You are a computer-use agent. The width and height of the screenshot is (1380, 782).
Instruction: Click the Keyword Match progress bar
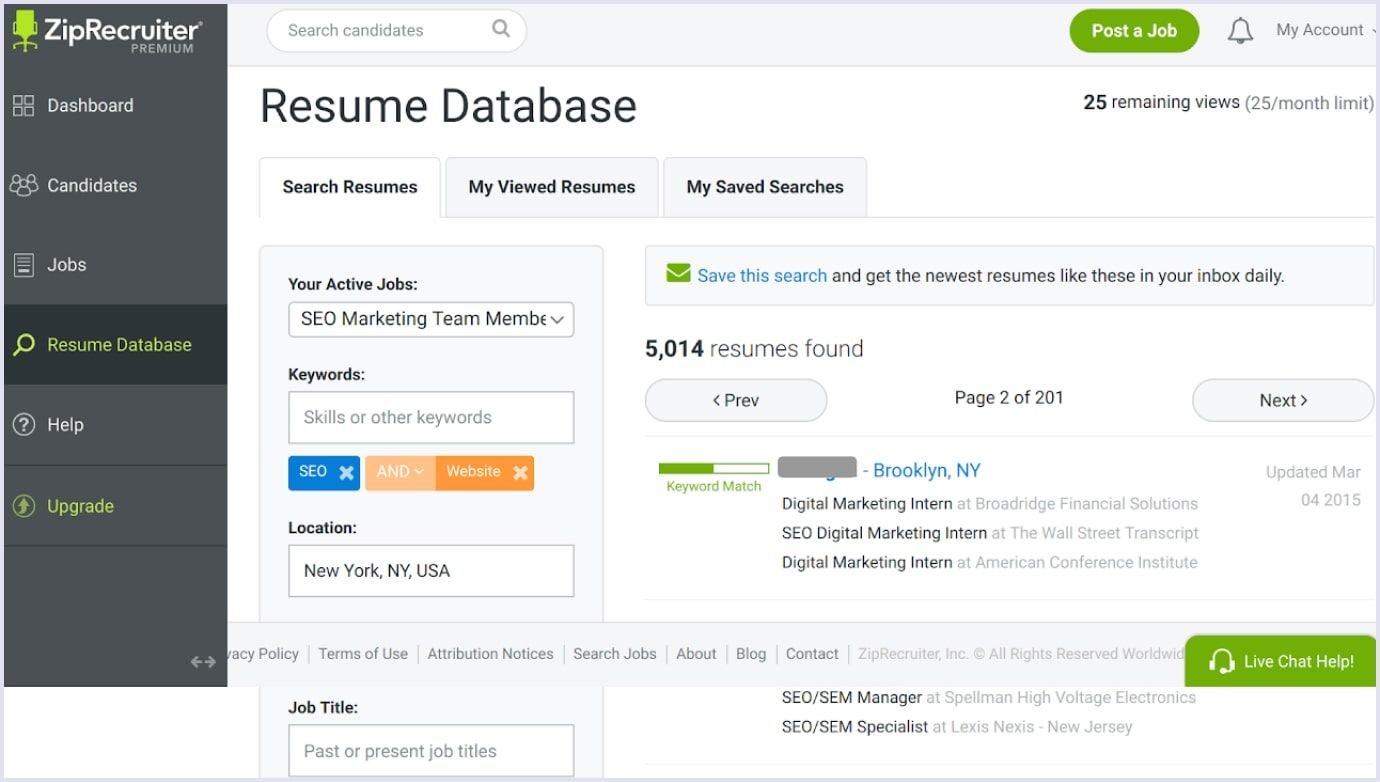coord(714,468)
